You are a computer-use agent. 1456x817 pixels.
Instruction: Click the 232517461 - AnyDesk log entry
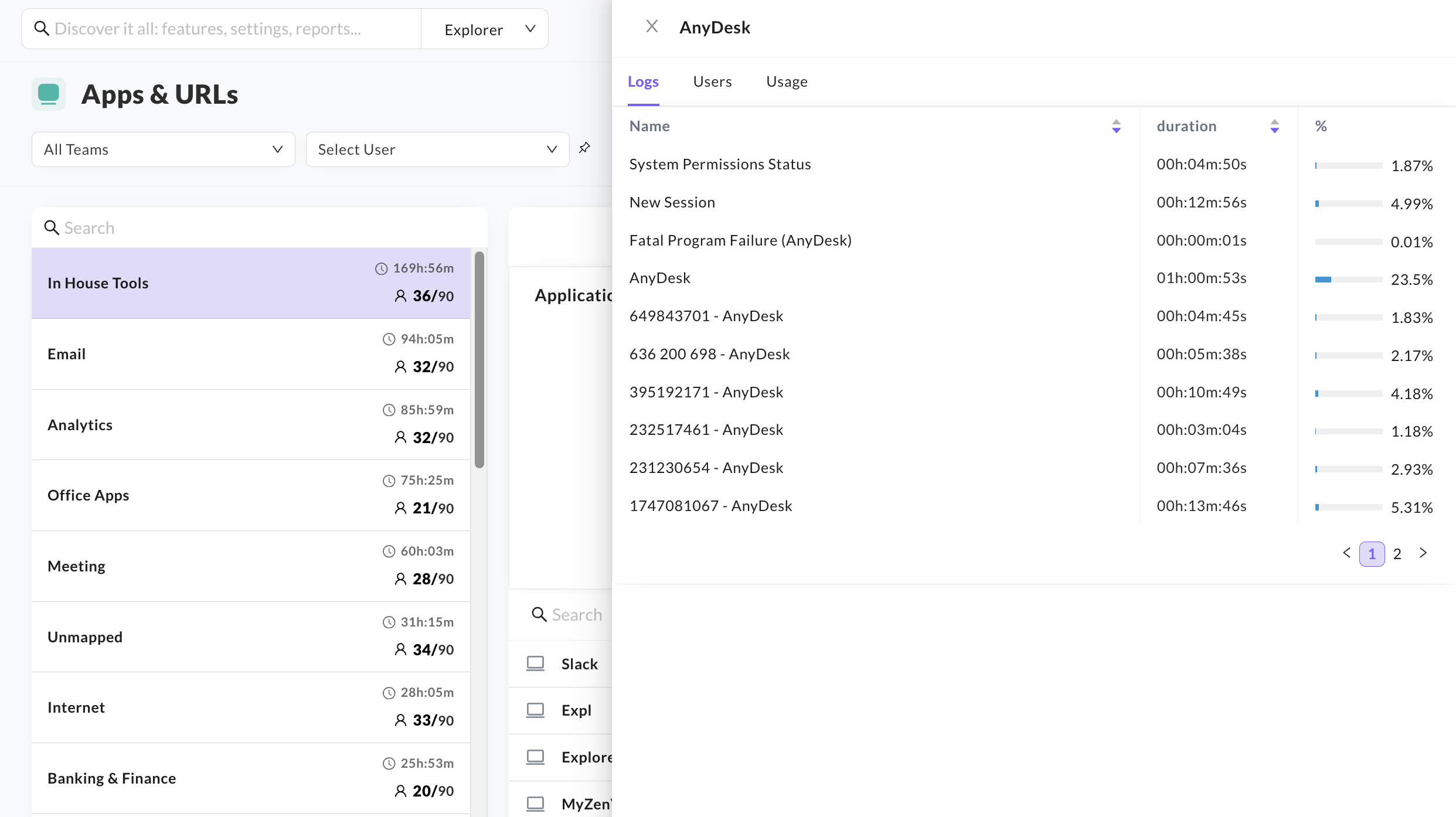706,430
